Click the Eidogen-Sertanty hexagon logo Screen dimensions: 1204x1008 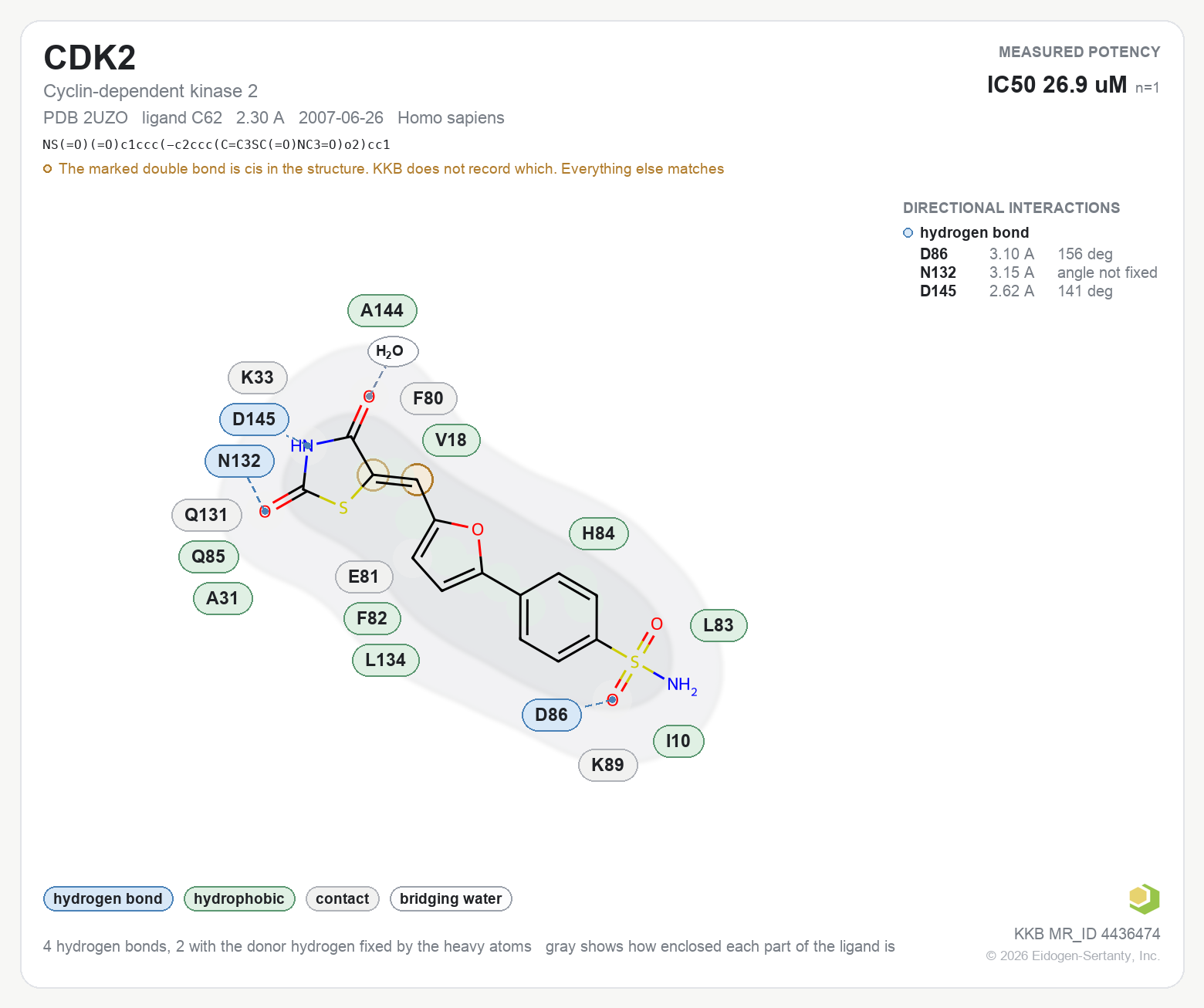(1144, 899)
